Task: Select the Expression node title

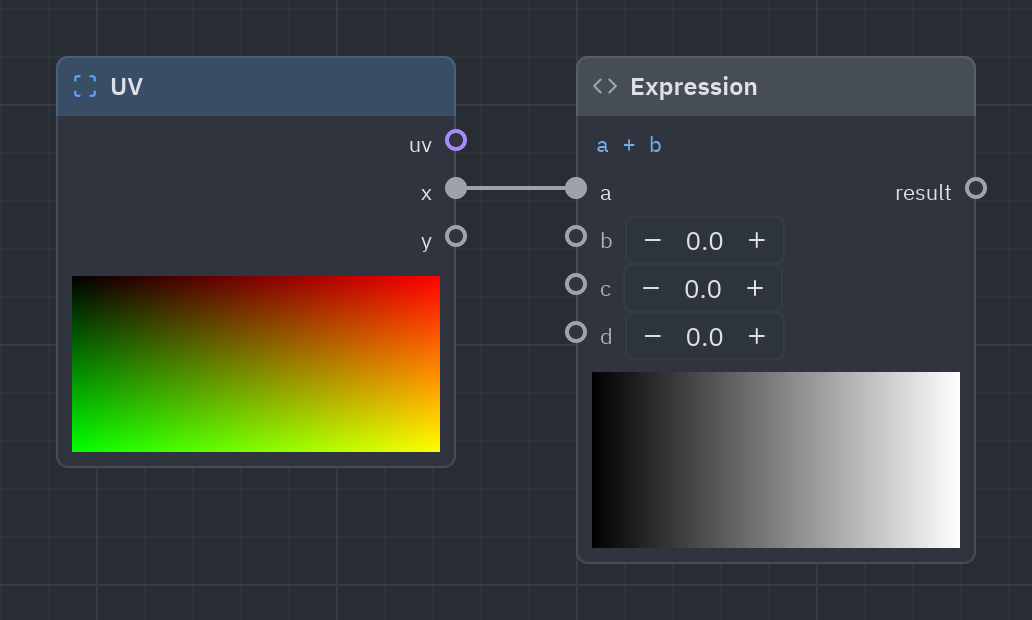Action: (x=694, y=87)
